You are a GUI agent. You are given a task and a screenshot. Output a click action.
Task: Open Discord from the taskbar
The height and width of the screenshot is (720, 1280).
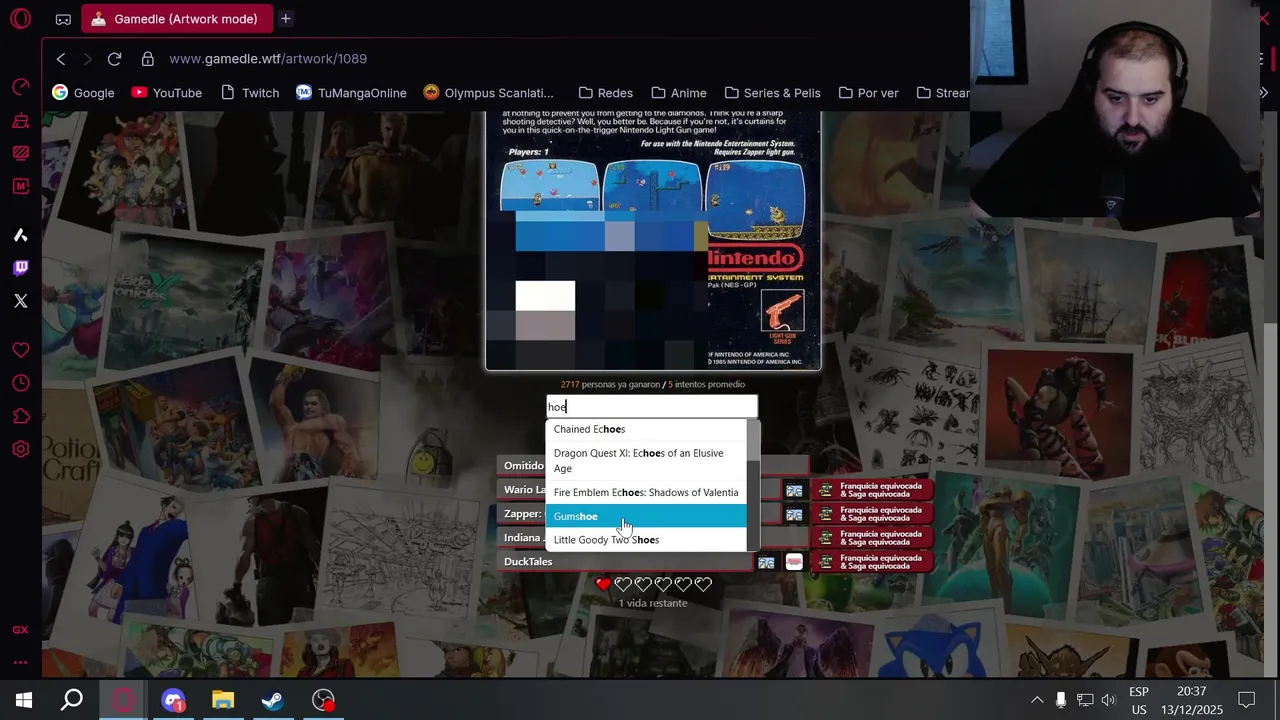[173, 700]
